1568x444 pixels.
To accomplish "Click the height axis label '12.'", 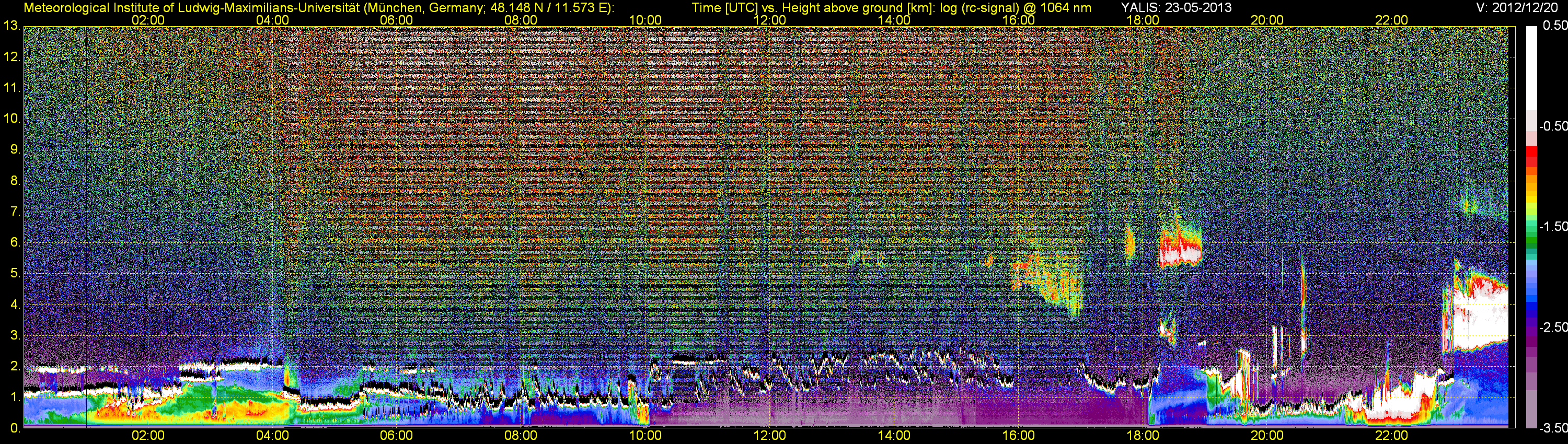I will coord(11,56).
